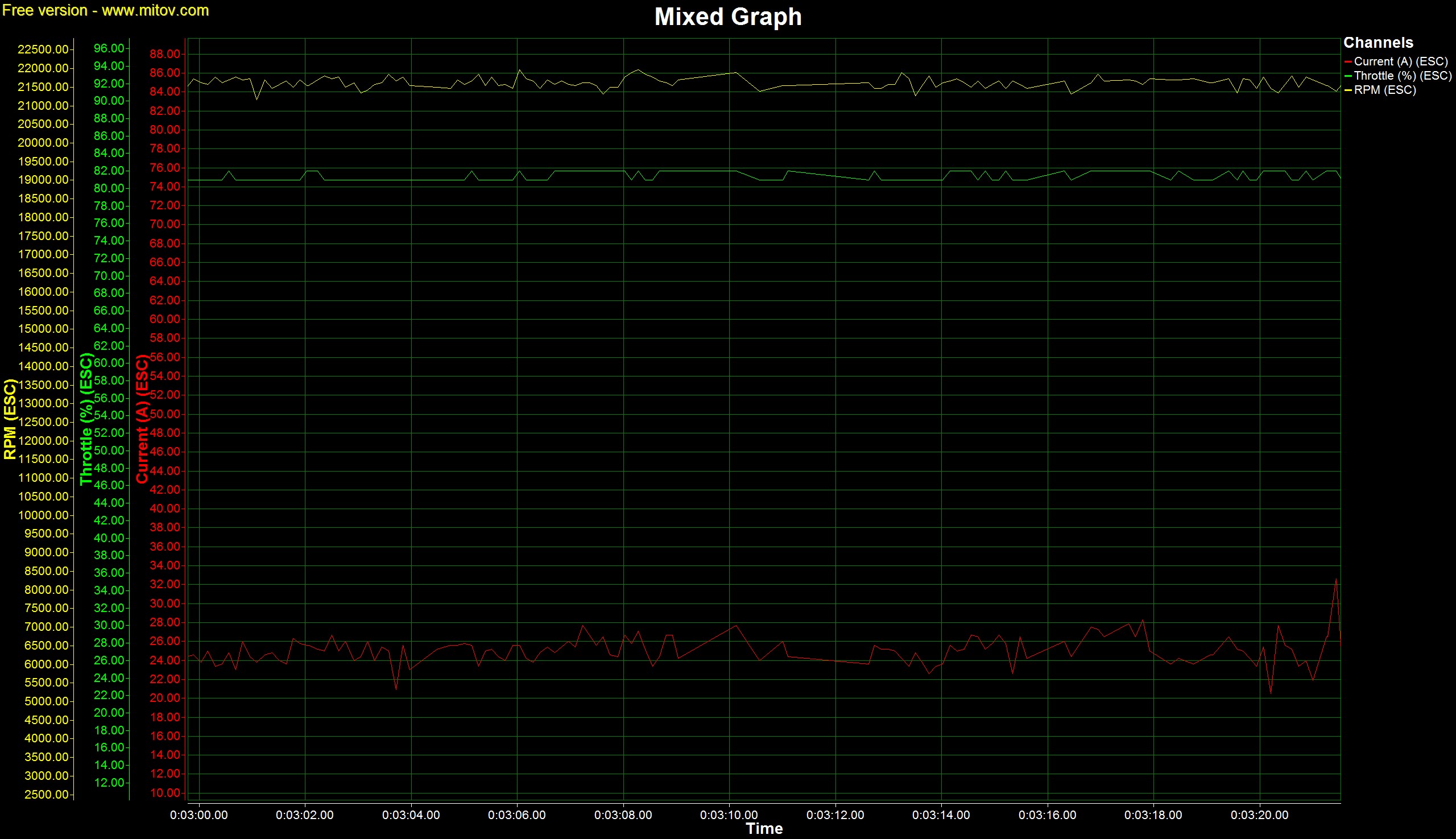Click the RPM (ESC) legend entry
This screenshot has width=1456, height=839.
(x=1384, y=90)
